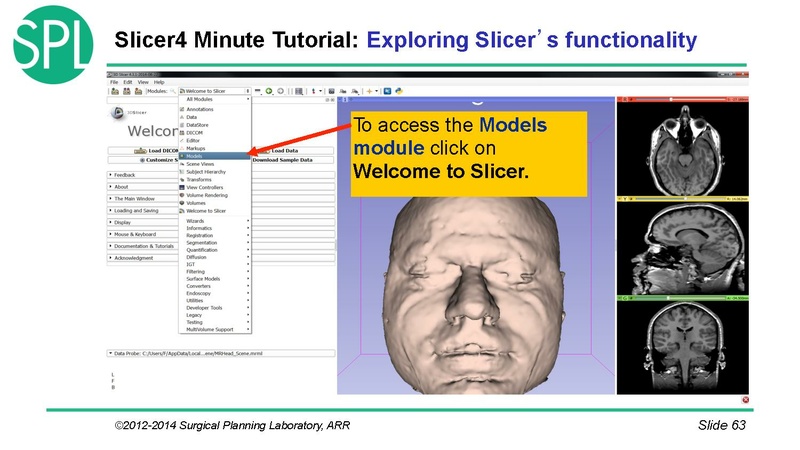Click the Load Data button
The image size is (800, 450).
pos(293,151)
